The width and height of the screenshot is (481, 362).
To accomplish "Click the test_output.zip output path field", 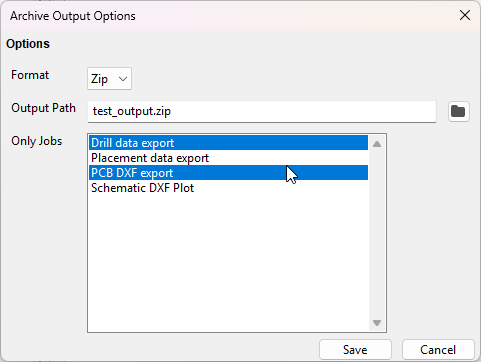I will pos(262,111).
